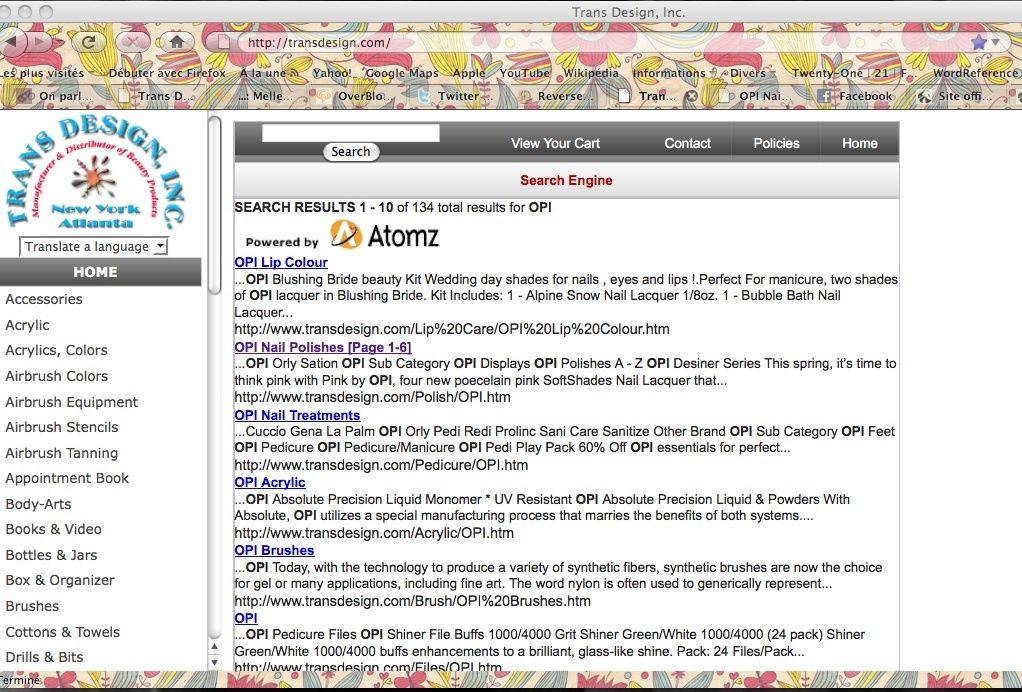The image size is (1022, 692).
Task: Switch to the OverBlo... tab
Action: [355, 96]
